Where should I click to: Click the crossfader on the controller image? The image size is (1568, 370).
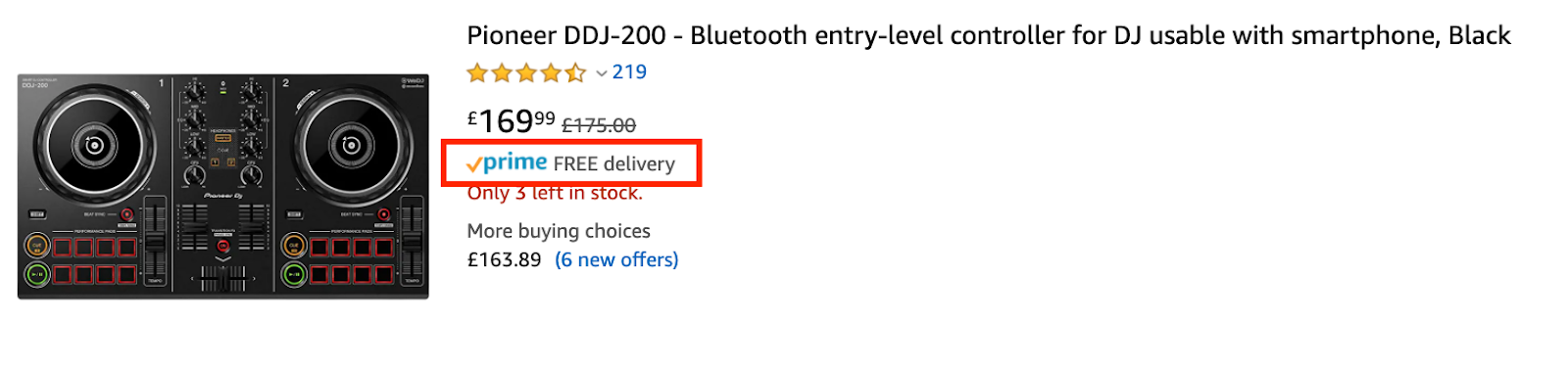[223, 278]
